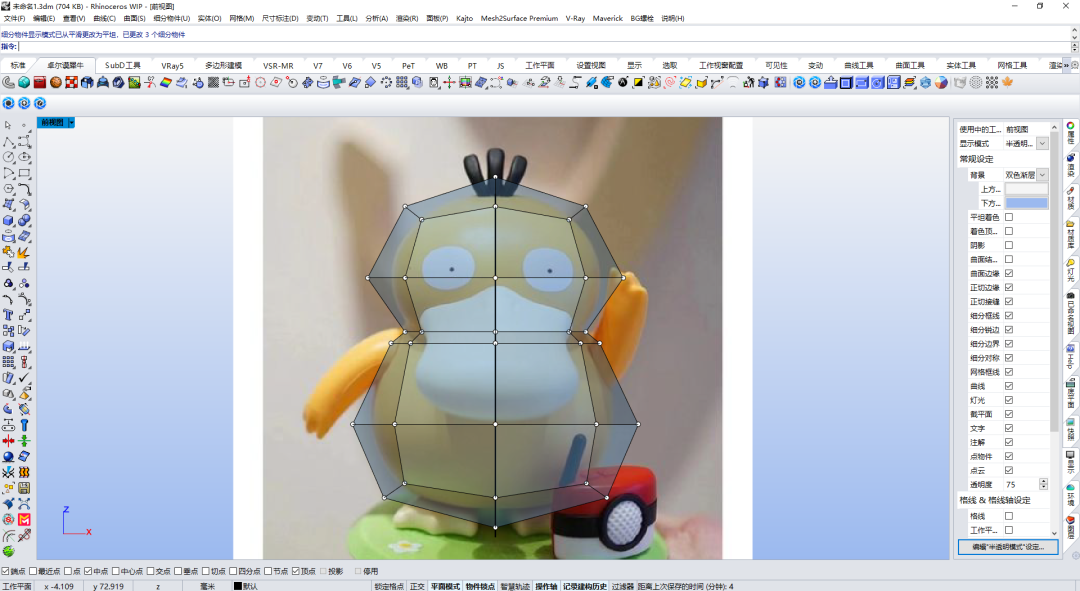Enable the 格线 grid checkbox
This screenshot has width=1080, height=591.
coord(1008,516)
